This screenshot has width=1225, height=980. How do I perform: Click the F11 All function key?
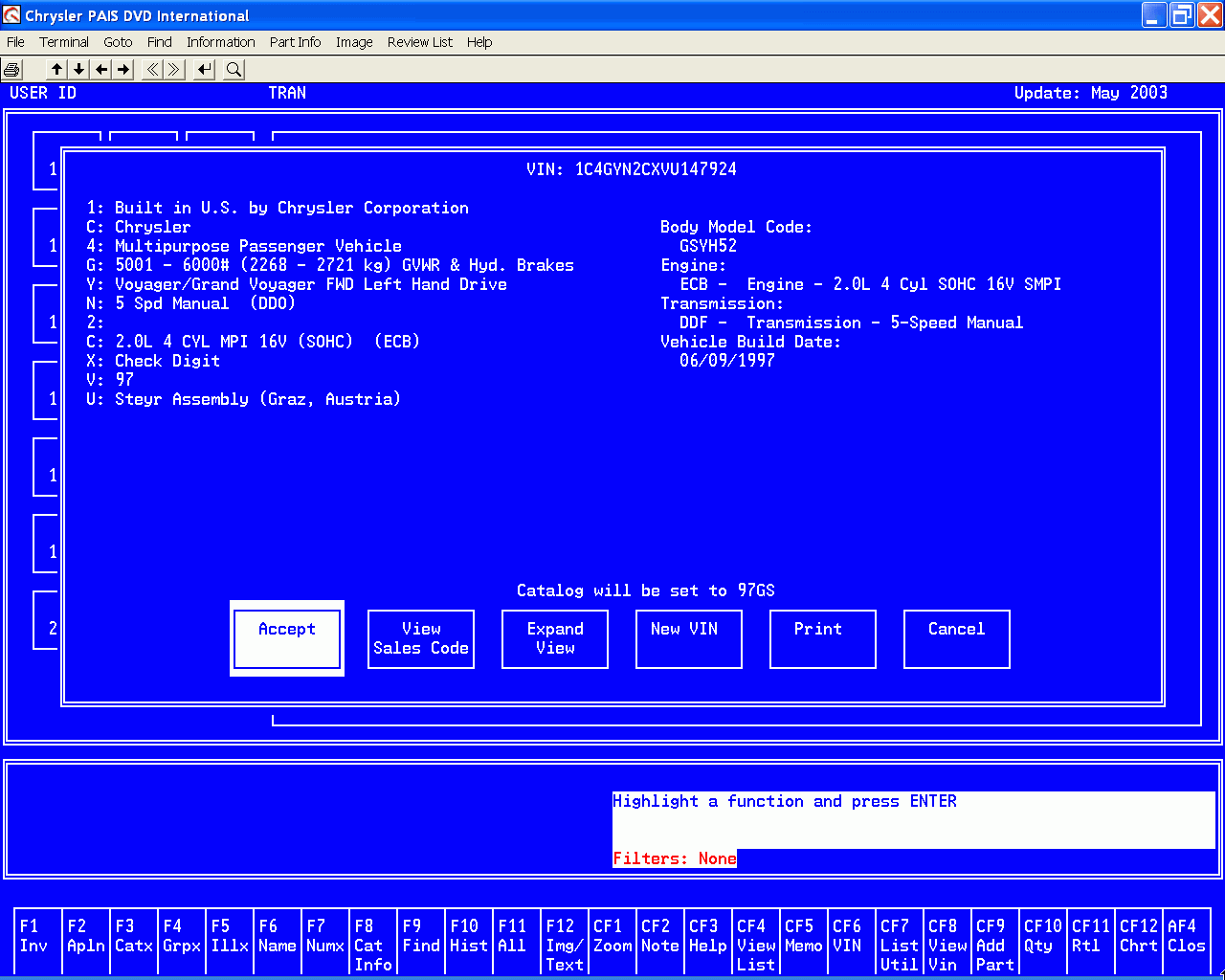coord(517,943)
